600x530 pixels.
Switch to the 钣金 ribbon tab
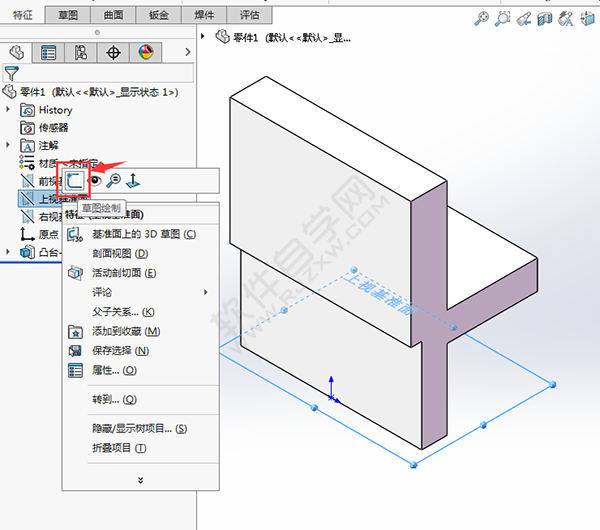(159, 15)
